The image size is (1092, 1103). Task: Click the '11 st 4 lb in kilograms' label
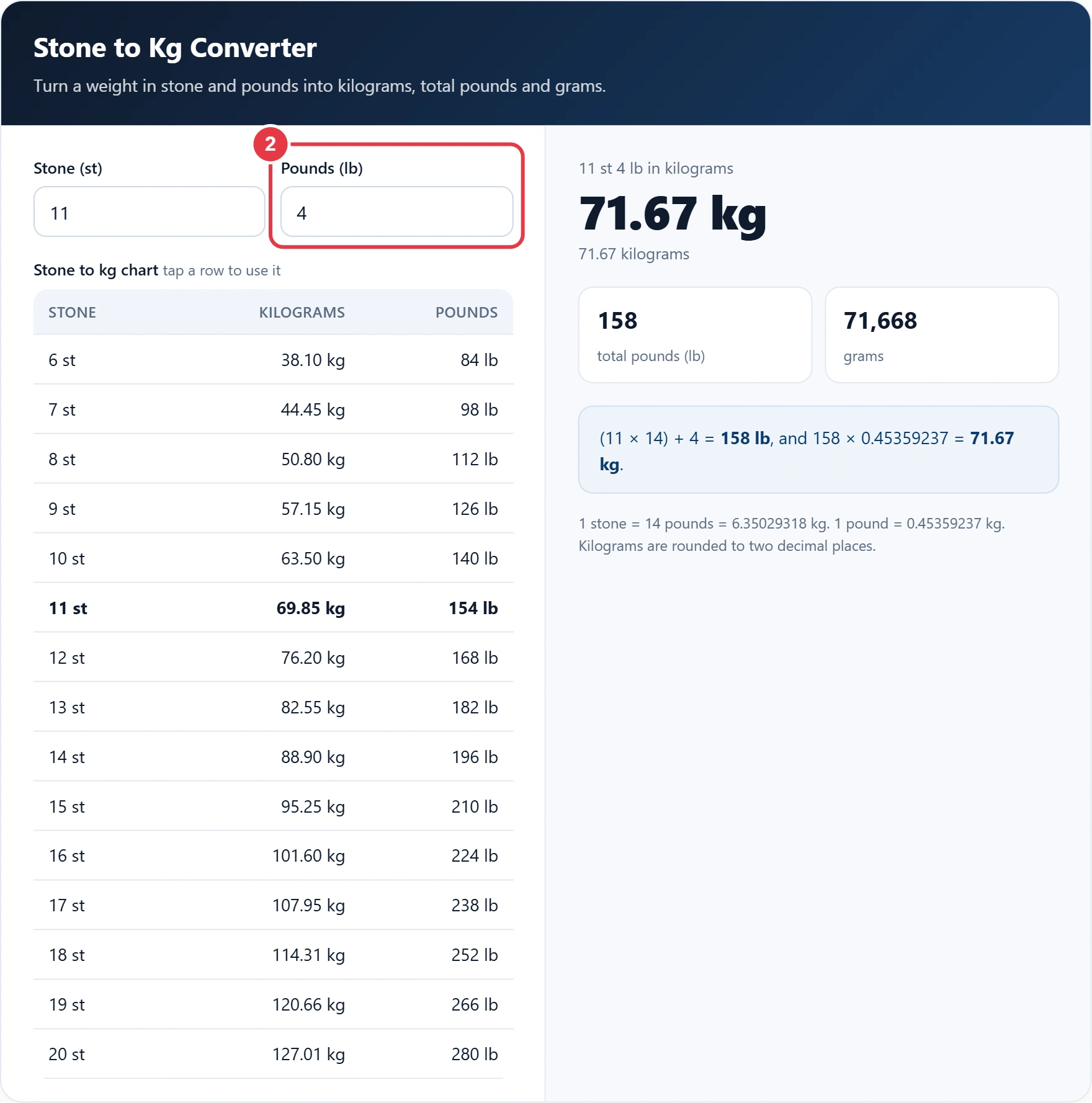tap(656, 169)
